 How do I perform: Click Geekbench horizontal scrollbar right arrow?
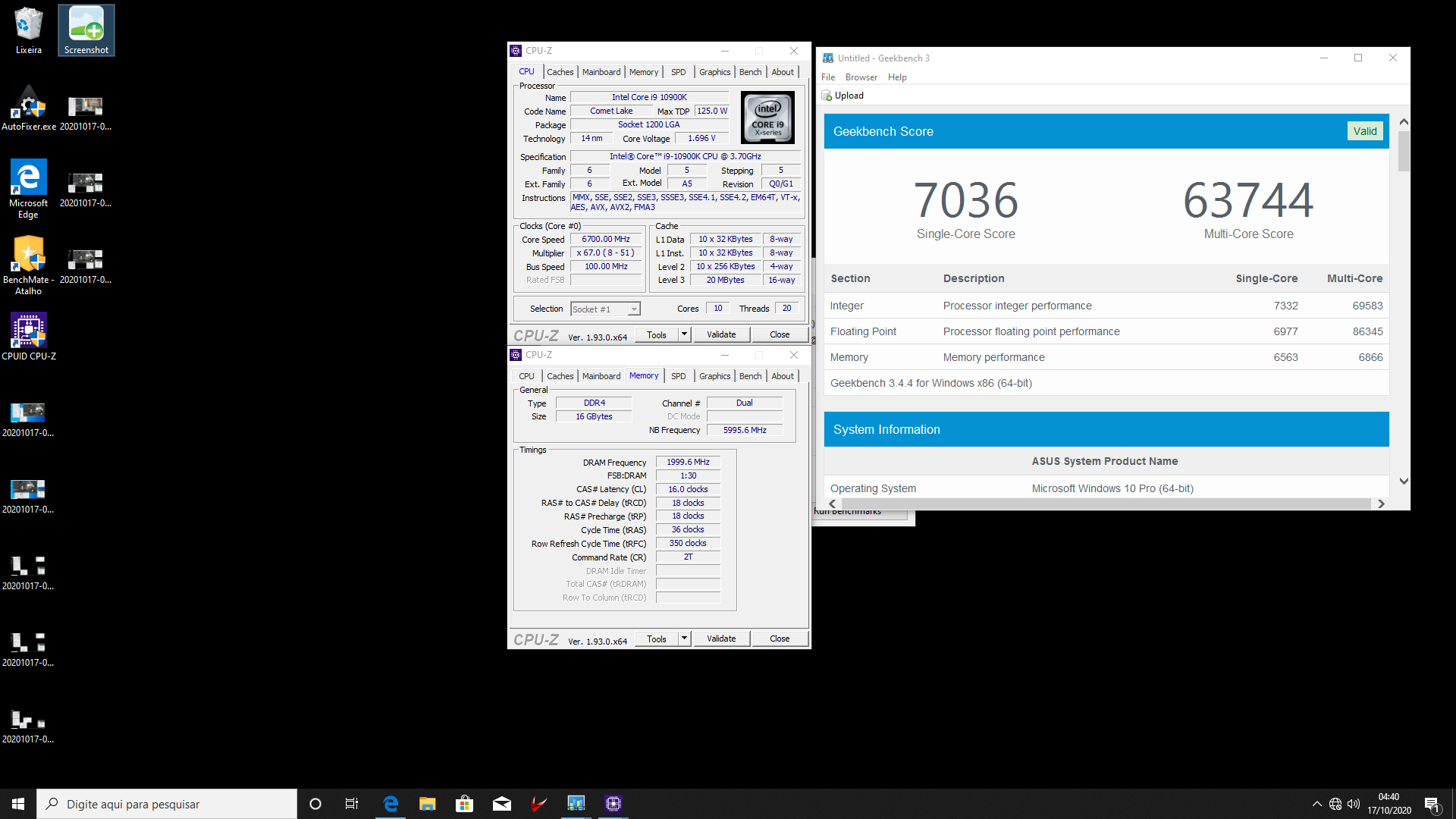[1381, 504]
